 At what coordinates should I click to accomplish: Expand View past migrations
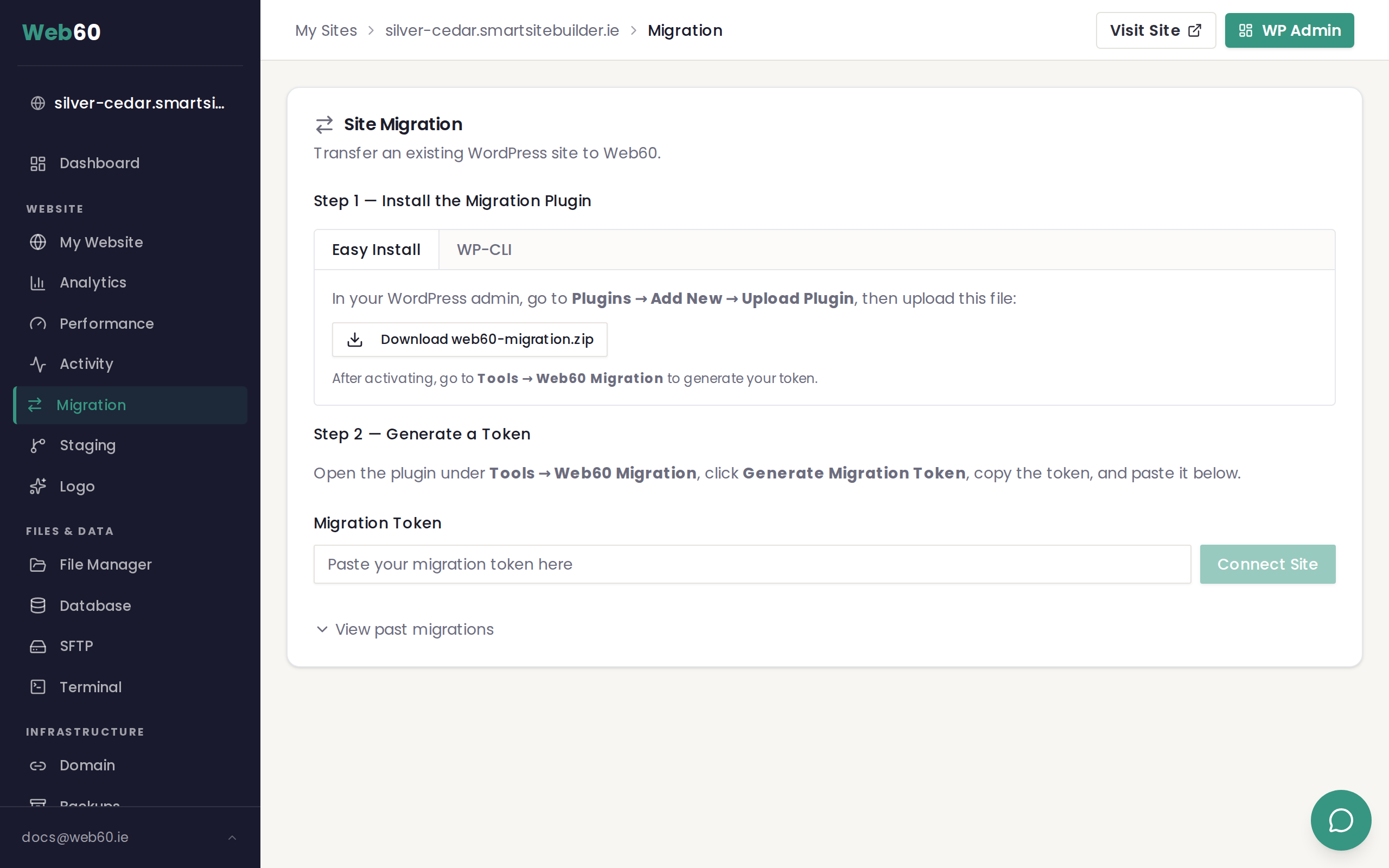click(404, 629)
